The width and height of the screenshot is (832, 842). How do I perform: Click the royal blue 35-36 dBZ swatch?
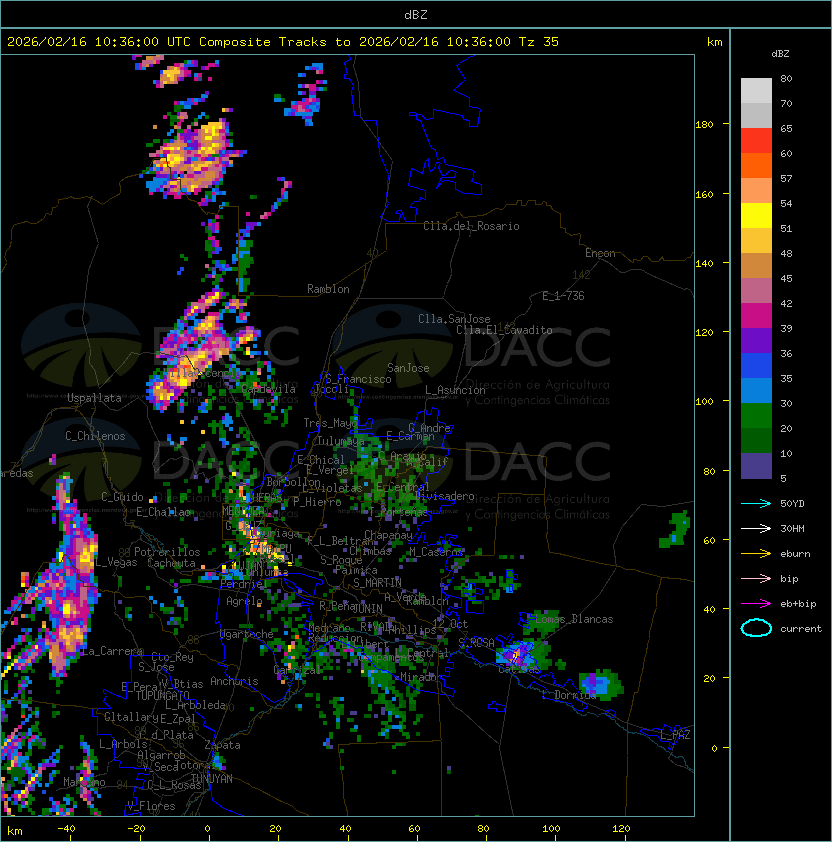click(x=756, y=366)
